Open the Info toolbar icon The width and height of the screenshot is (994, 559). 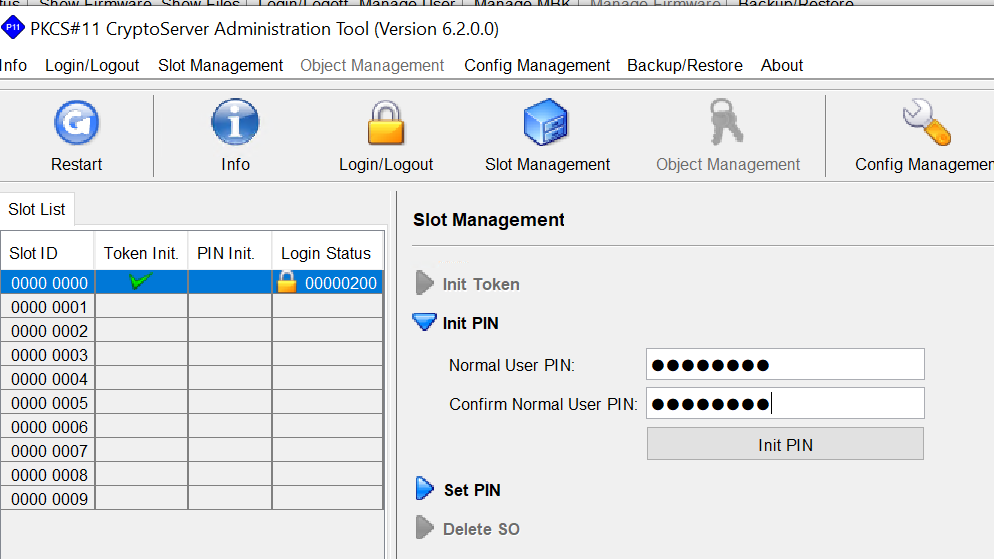click(235, 122)
